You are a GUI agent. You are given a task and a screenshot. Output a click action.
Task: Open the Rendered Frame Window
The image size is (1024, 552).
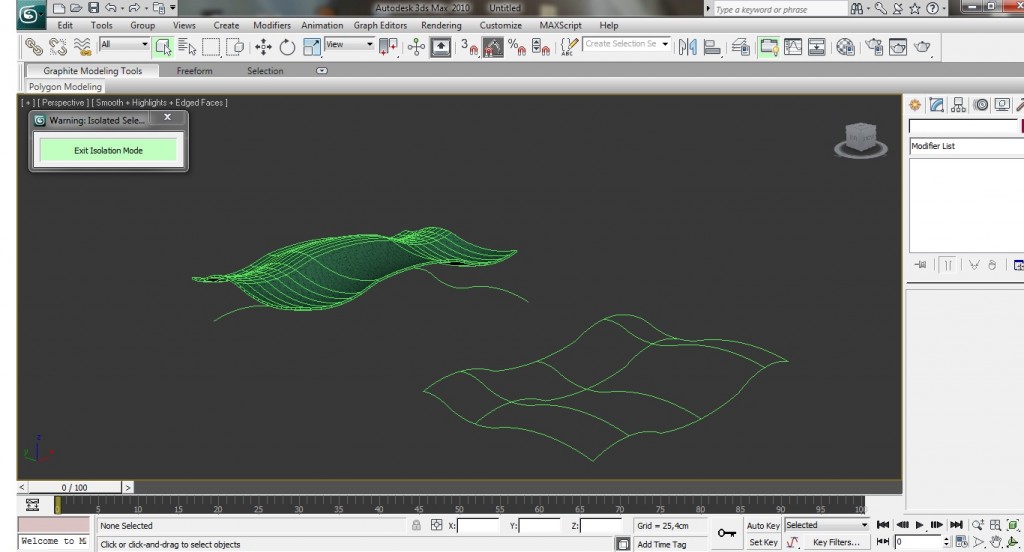coord(898,47)
